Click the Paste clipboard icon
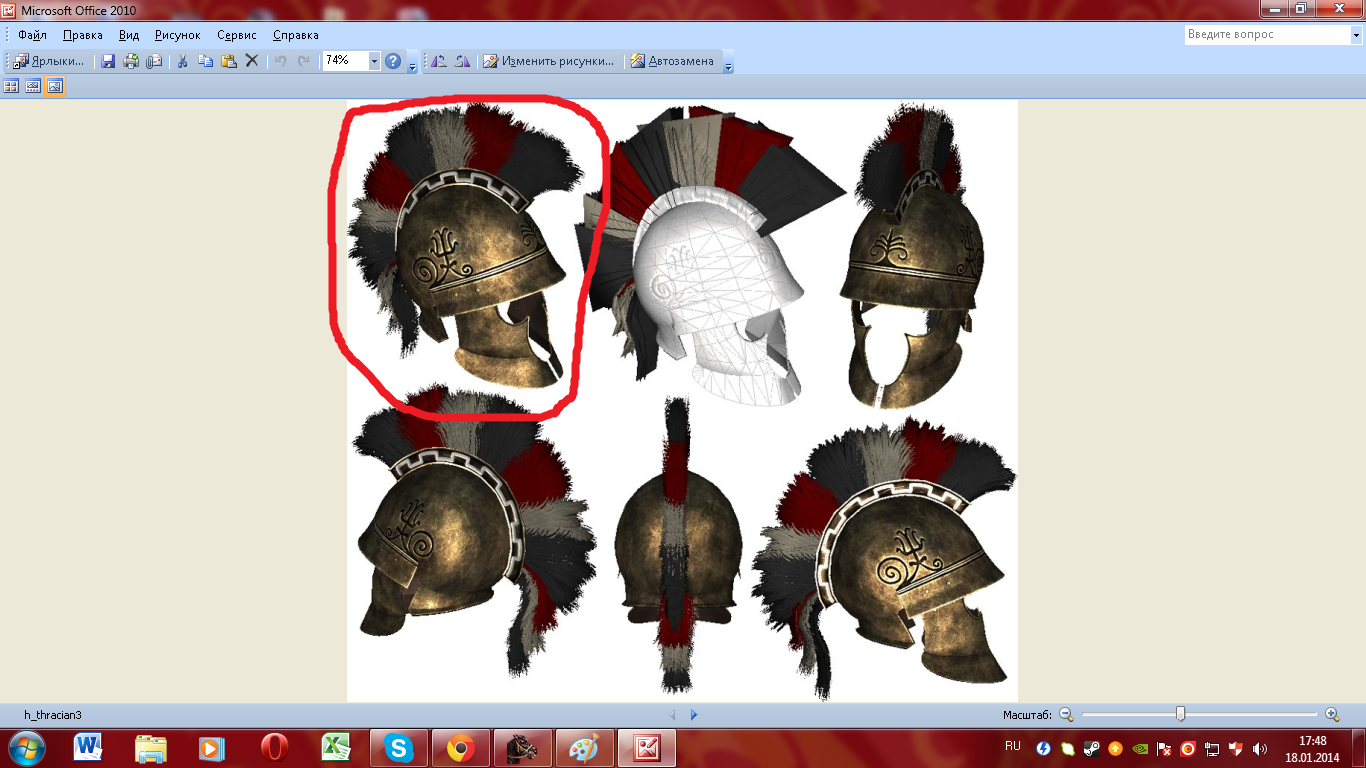Image resolution: width=1366 pixels, height=768 pixels. [x=228, y=61]
